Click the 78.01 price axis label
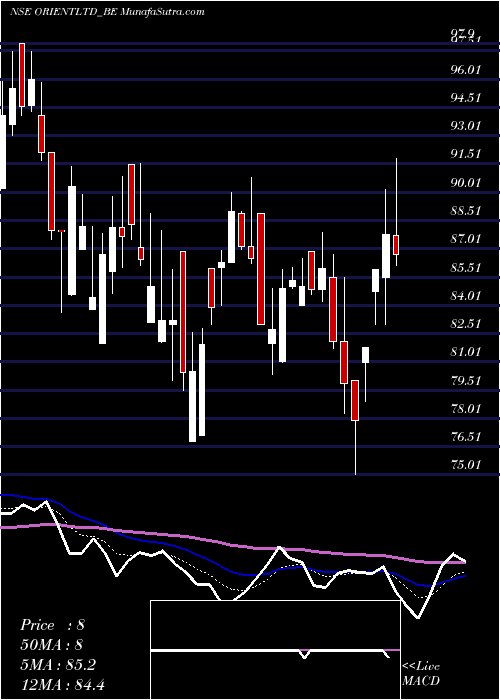This screenshot has width=500, height=700. [x=466, y=408]
